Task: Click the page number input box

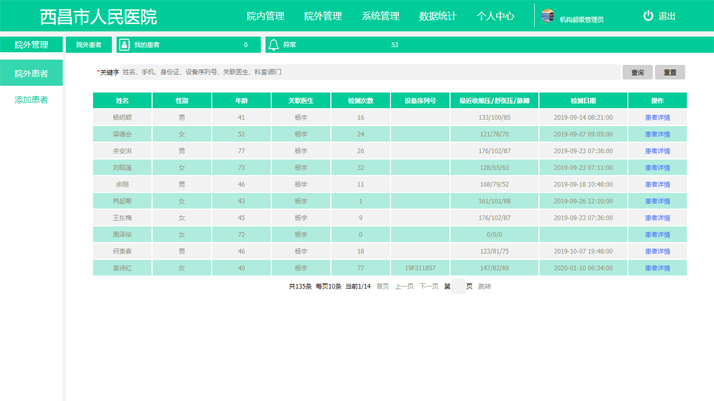Action: tap(458, 287)
